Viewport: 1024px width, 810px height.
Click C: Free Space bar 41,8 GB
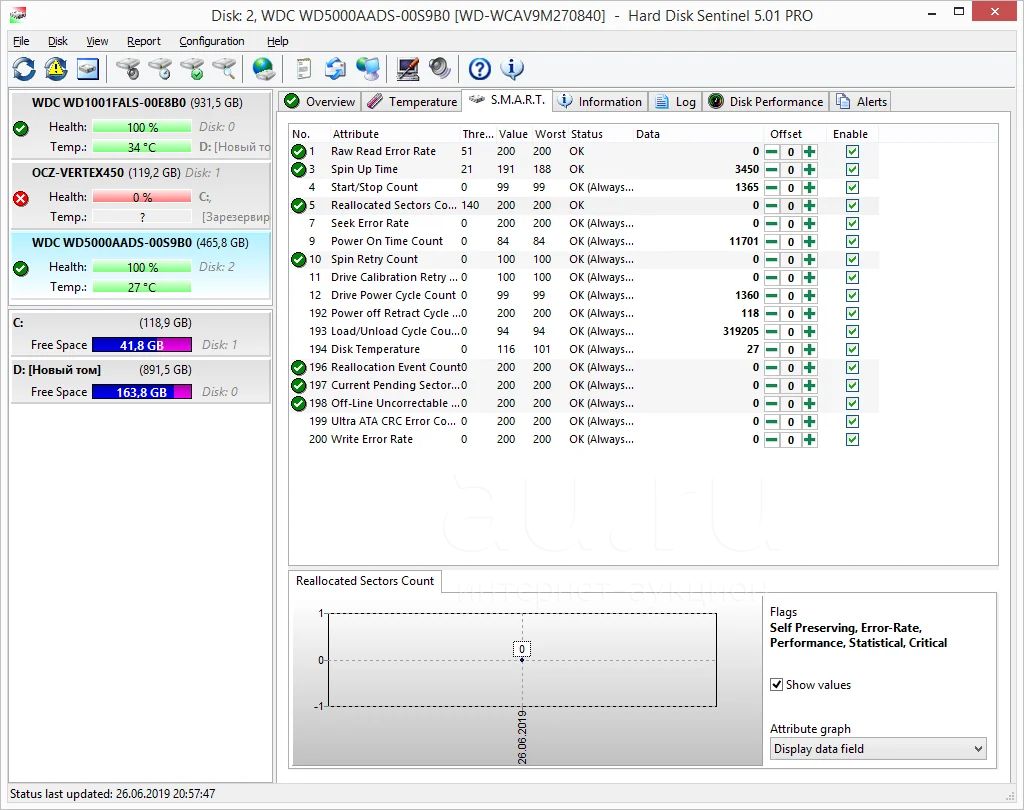pyautogui.click(x=142, y=345)
